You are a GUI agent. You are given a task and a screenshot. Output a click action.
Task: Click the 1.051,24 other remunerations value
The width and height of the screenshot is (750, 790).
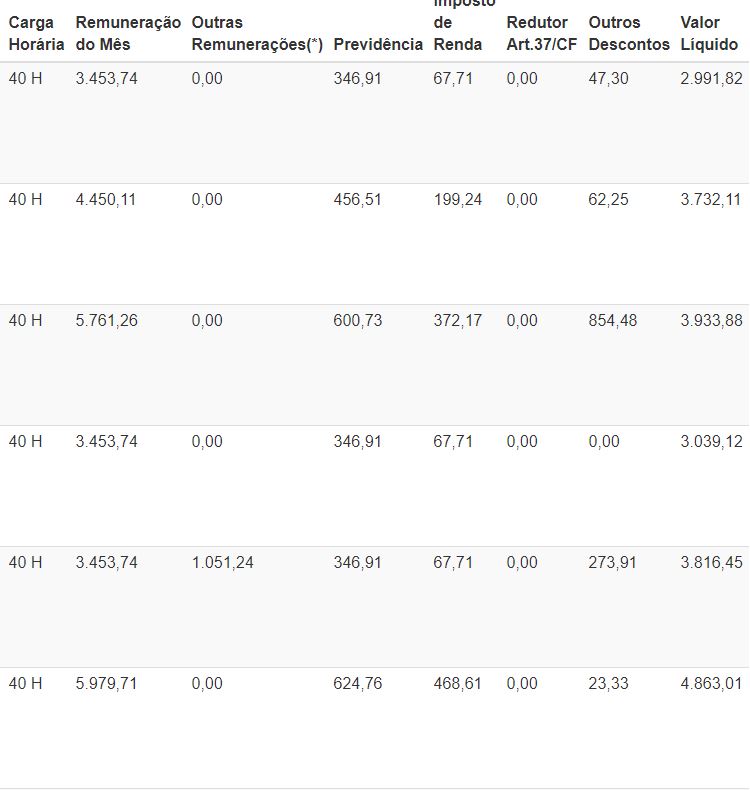(x=222, y=563)
